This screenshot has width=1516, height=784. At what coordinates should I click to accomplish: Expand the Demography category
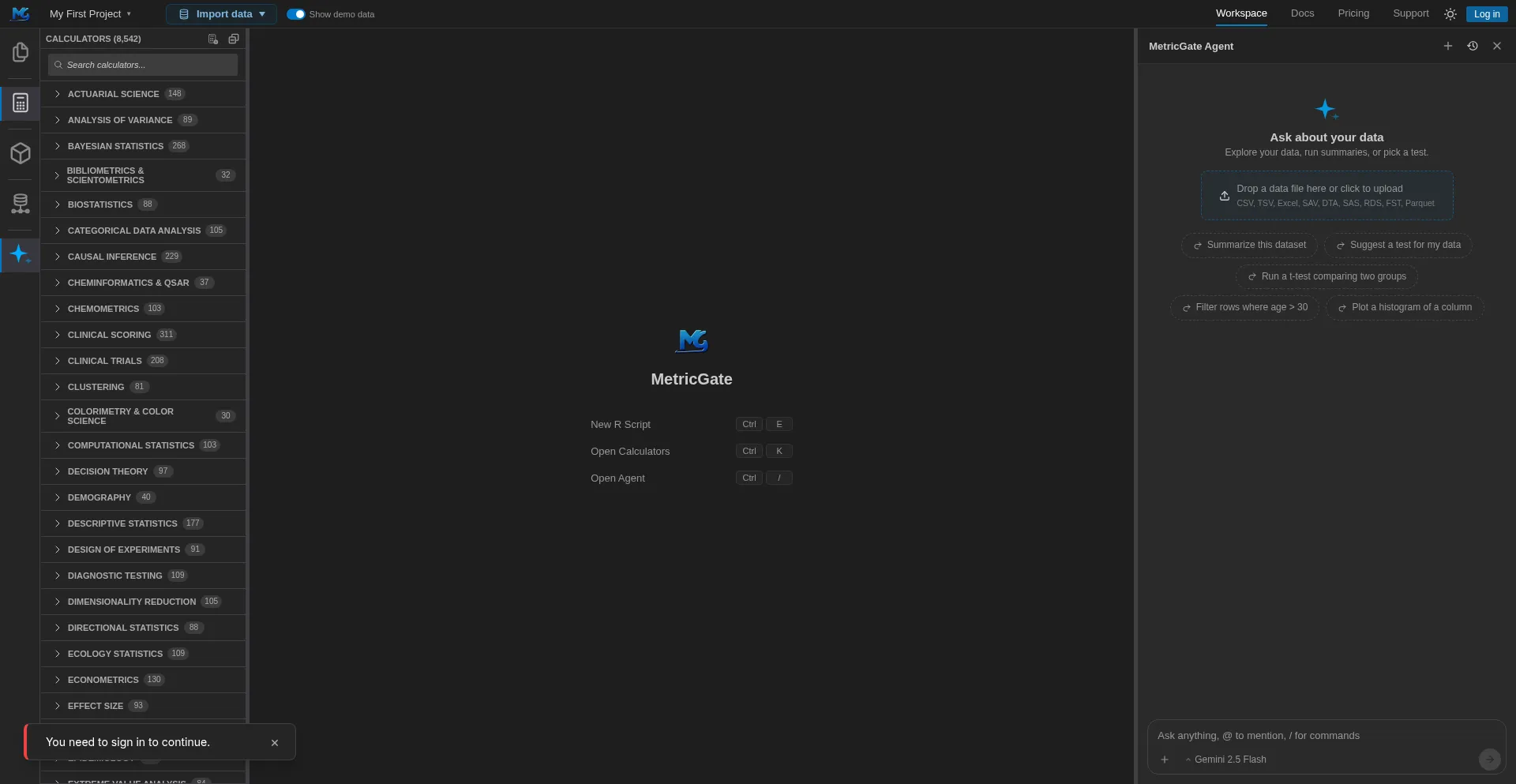143,497
